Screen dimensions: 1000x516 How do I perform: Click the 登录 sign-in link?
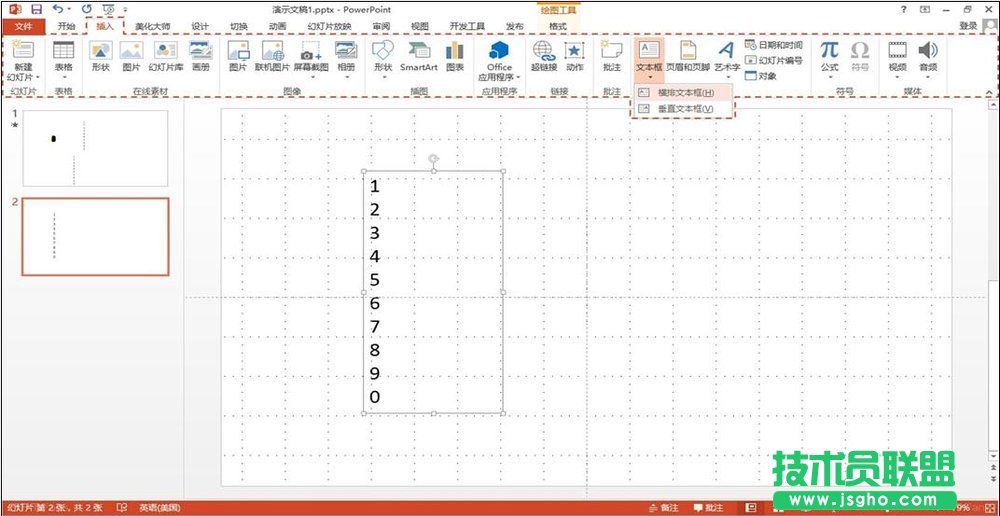(967, 26)
